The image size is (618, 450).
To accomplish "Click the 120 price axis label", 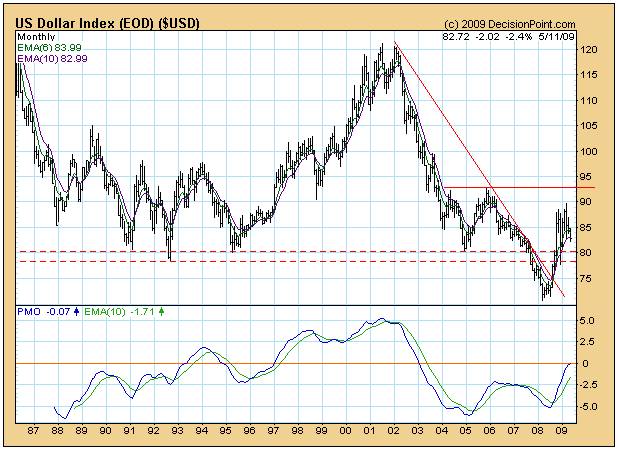I will [x=589, y=50].
